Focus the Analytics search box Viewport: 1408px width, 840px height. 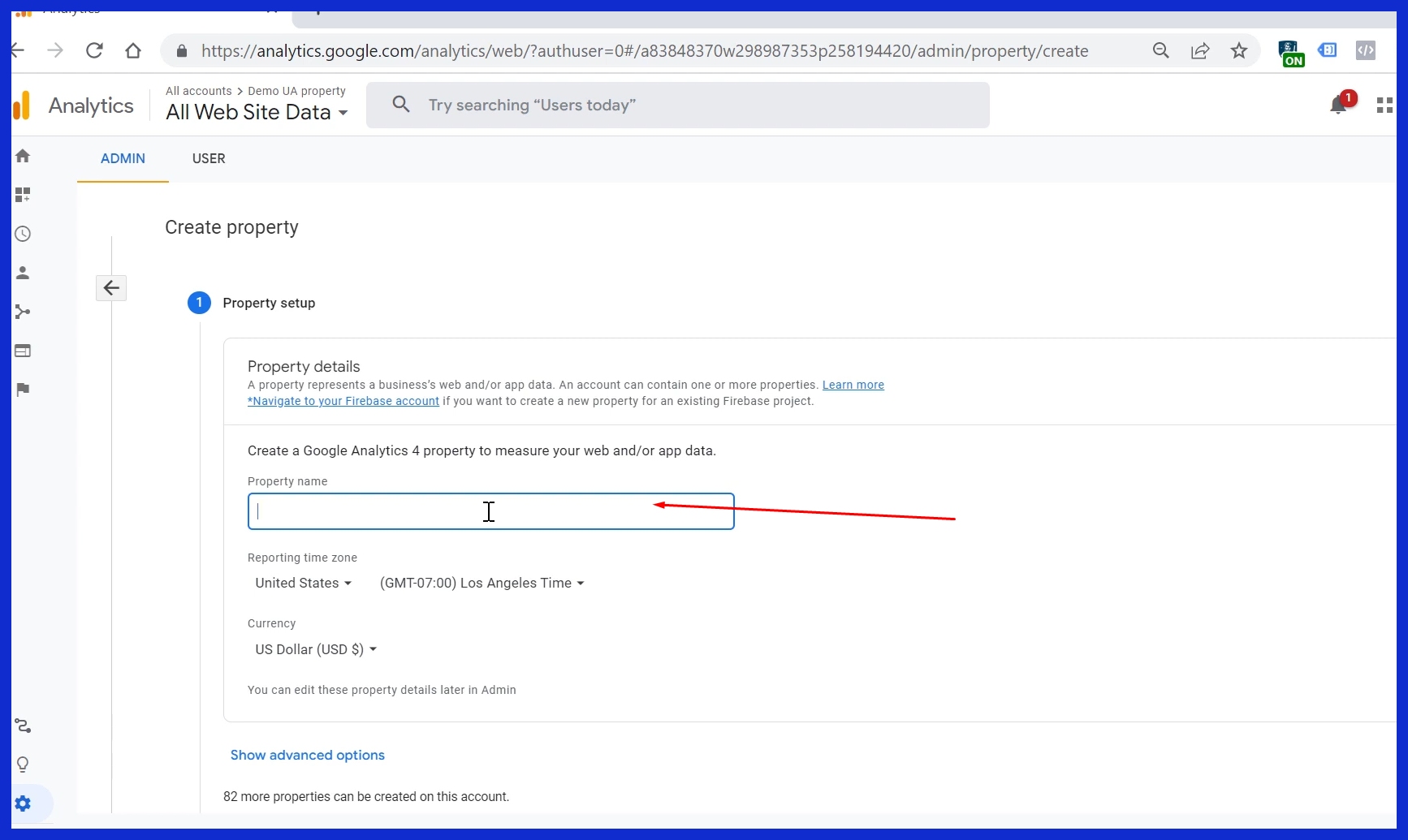tap(677, 105)
